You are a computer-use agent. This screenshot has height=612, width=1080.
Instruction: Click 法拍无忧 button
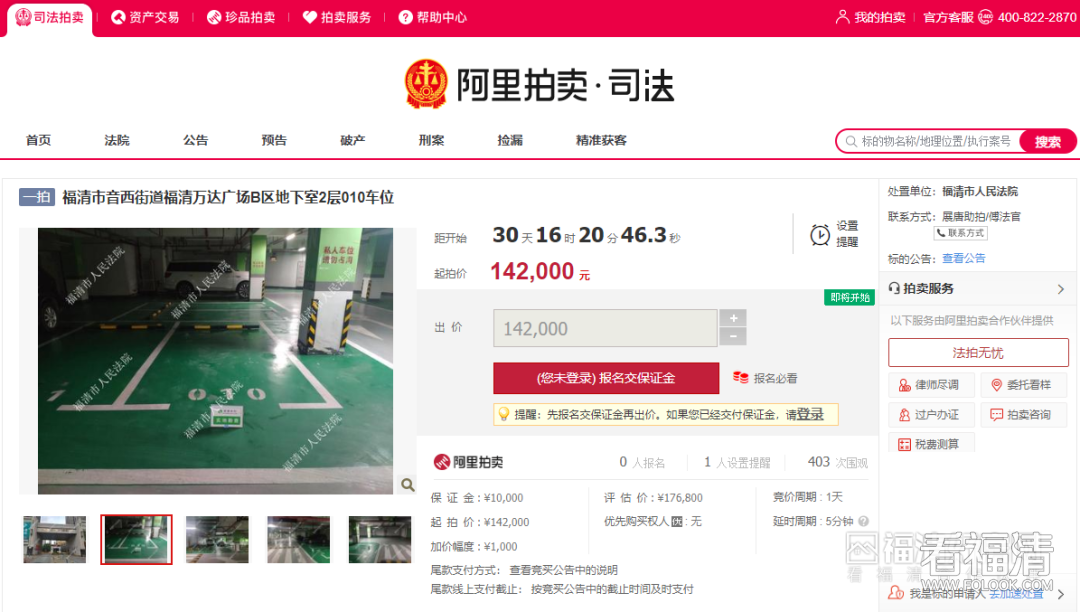[978, 352]
